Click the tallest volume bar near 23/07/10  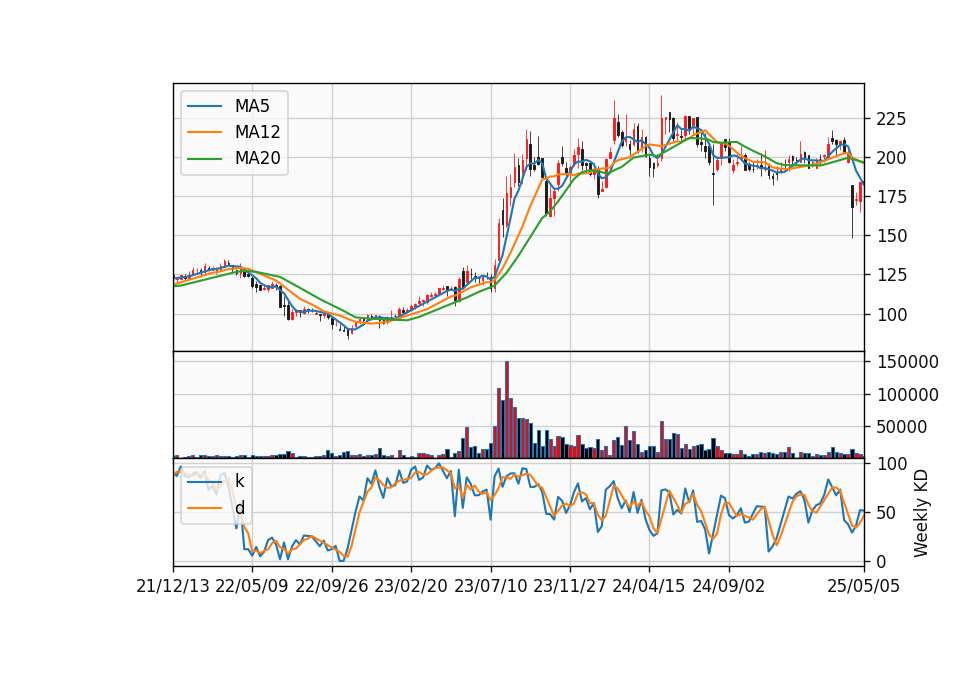(507, 410)
